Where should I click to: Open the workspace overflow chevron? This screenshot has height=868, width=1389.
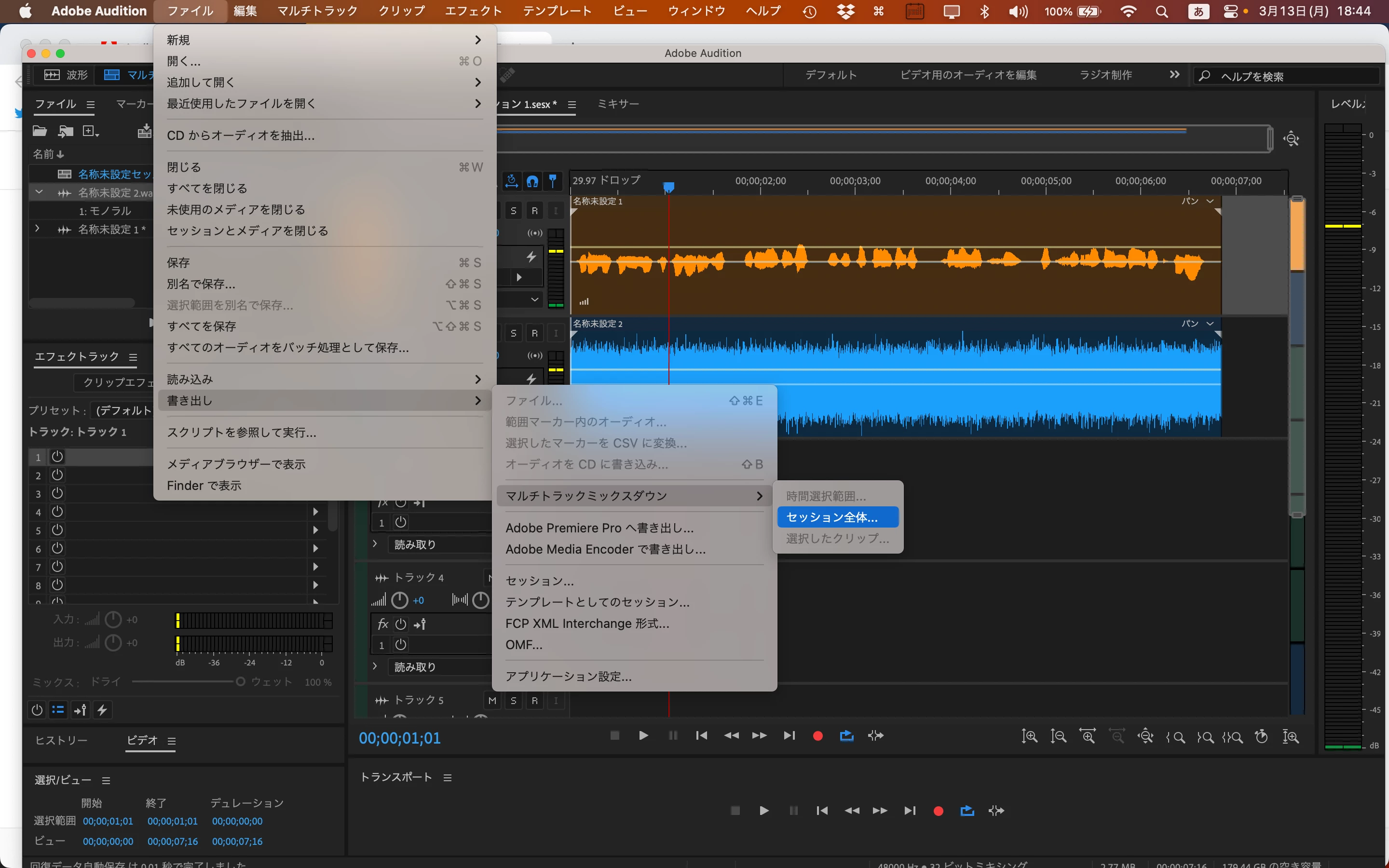tap(1174, 75)
